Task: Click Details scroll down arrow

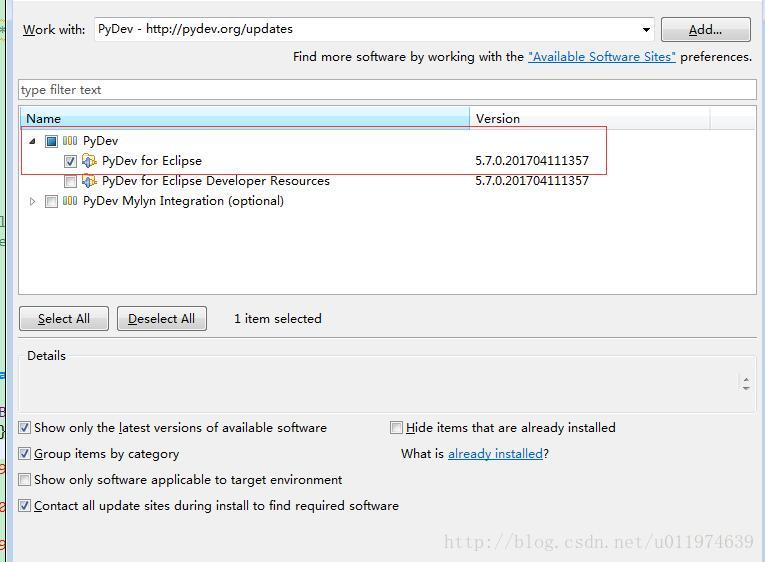Action: point(746,388)
